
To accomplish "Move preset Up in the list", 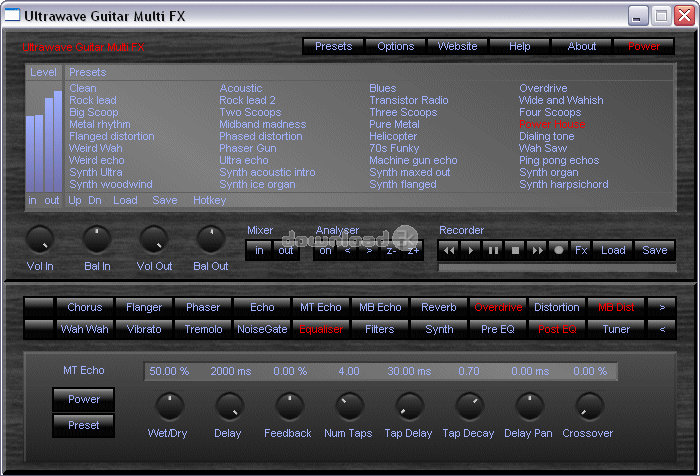I will coord(75,200).
